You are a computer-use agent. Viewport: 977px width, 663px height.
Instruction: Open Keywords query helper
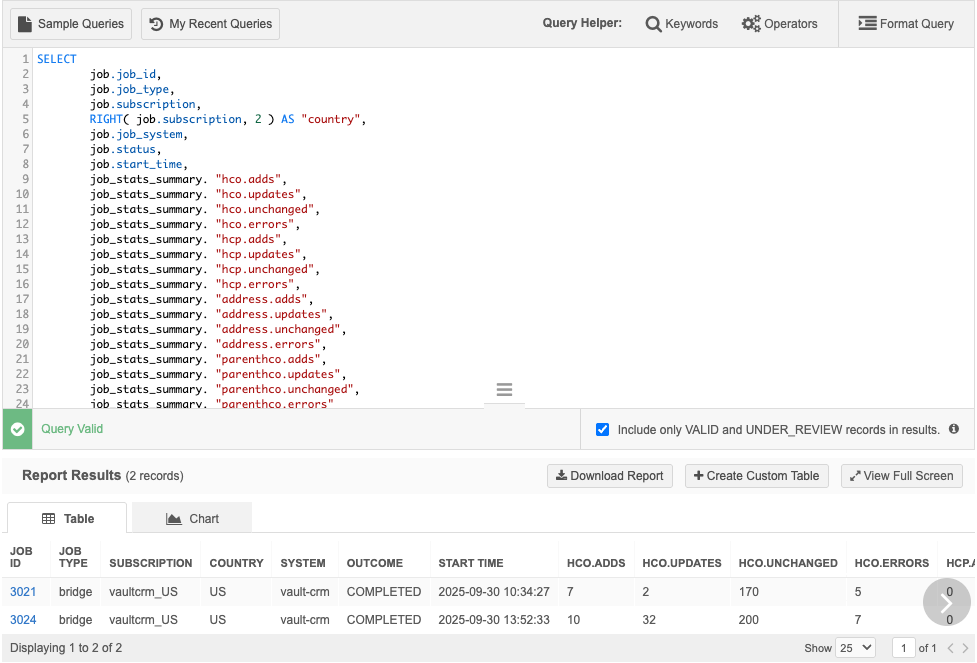682,24
